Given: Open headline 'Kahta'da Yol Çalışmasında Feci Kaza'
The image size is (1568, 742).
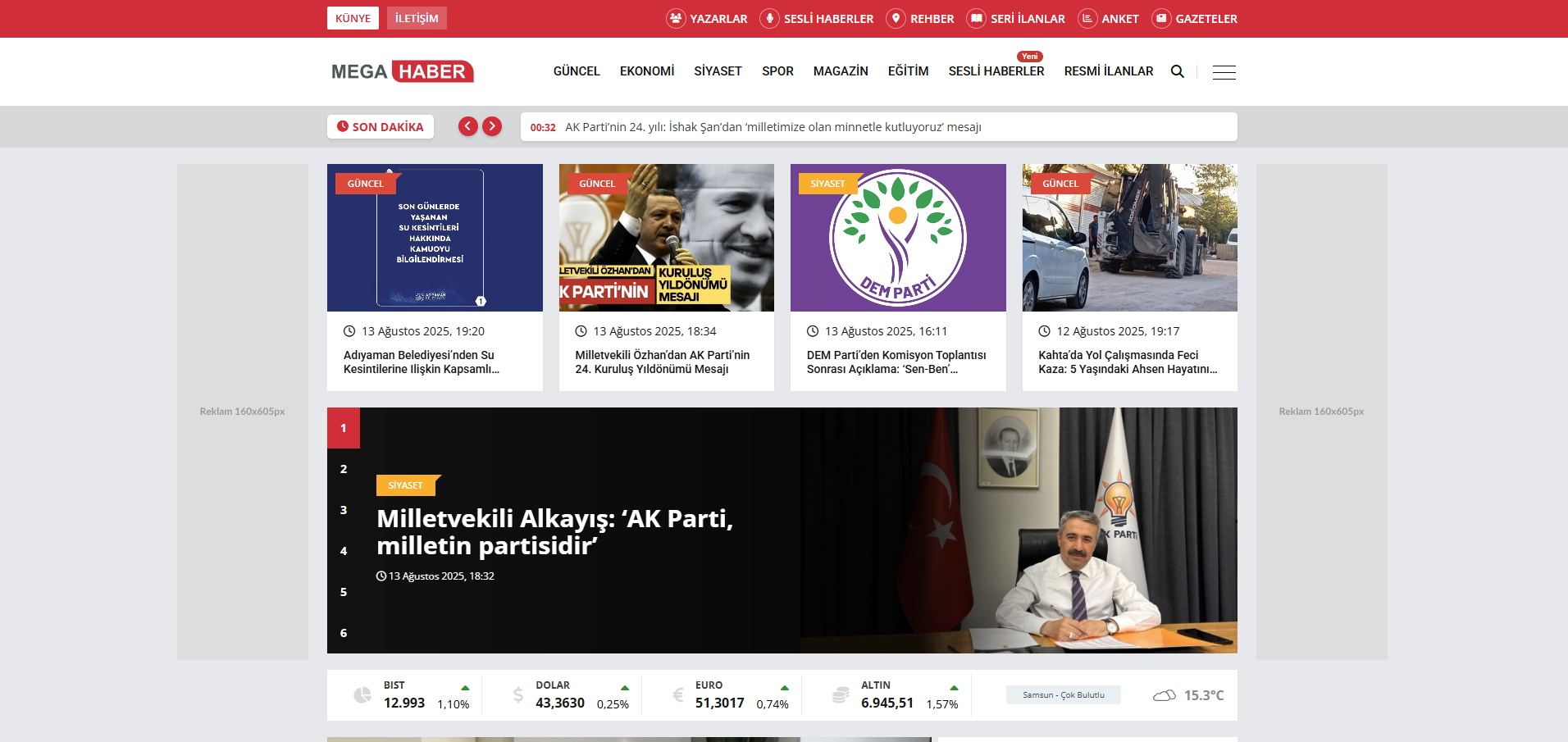Looking at the screenshot, I should [1128, 362].
